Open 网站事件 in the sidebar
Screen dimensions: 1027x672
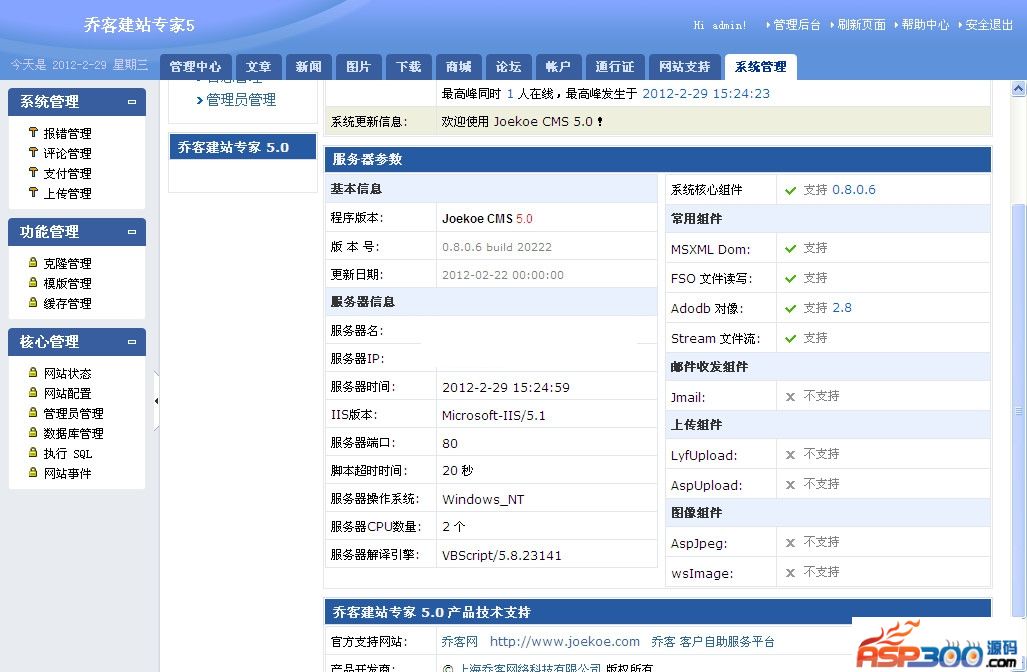coord(67,473)
